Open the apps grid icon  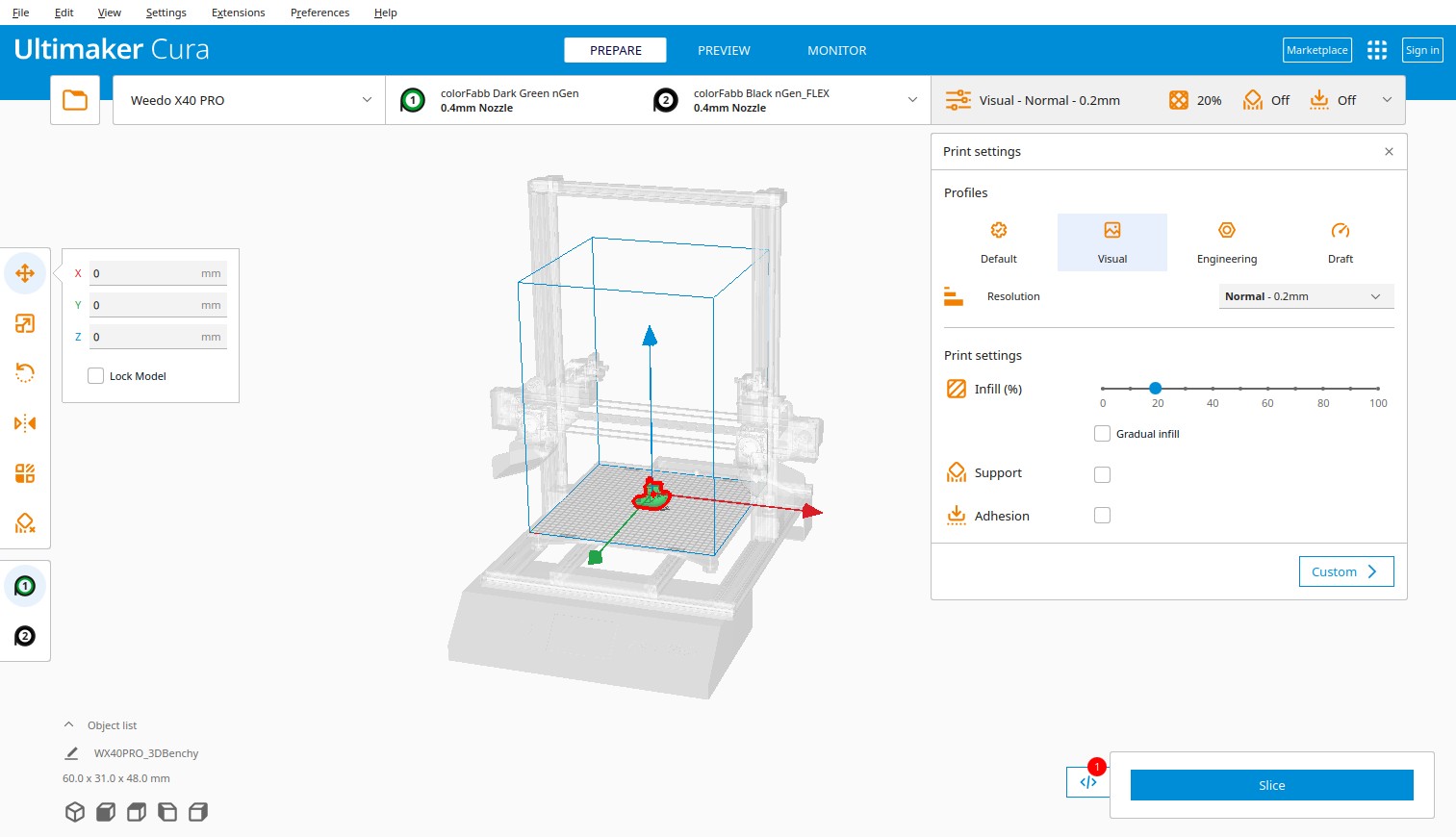(1377, 50)
